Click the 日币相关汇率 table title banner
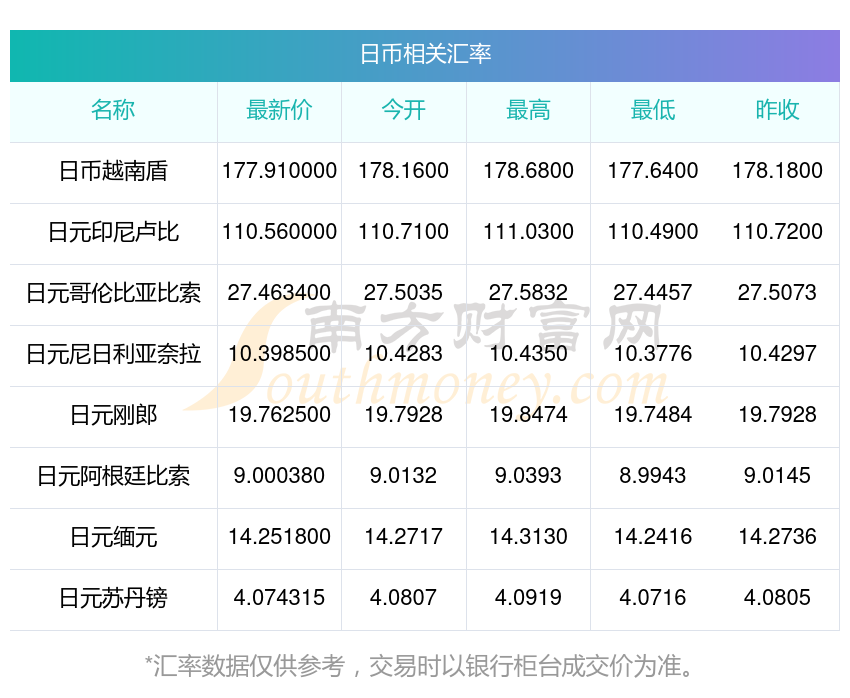The image size is (850, 698). pos(425,56)
